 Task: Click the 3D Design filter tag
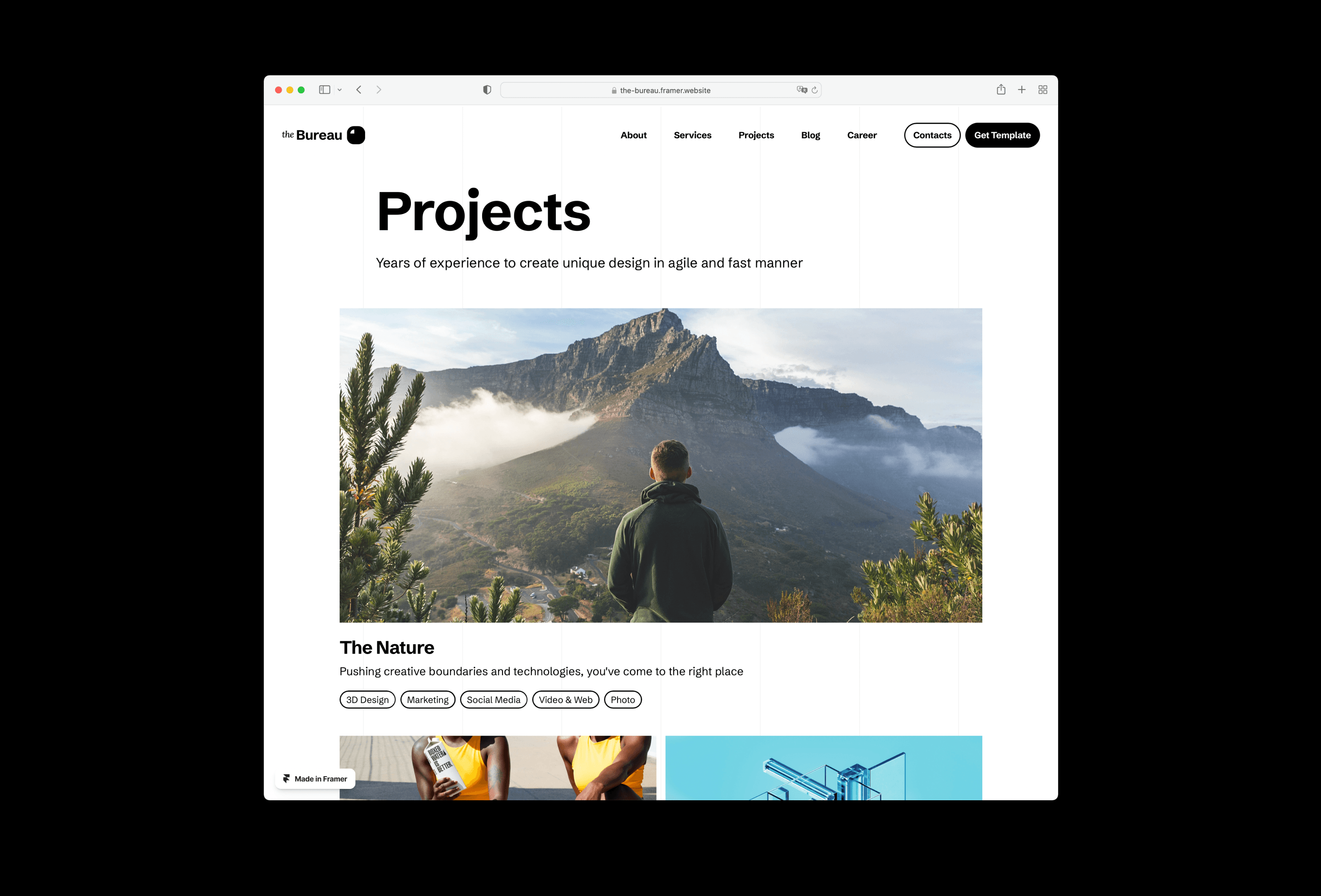pyautogui.click(x=367, y=699)
